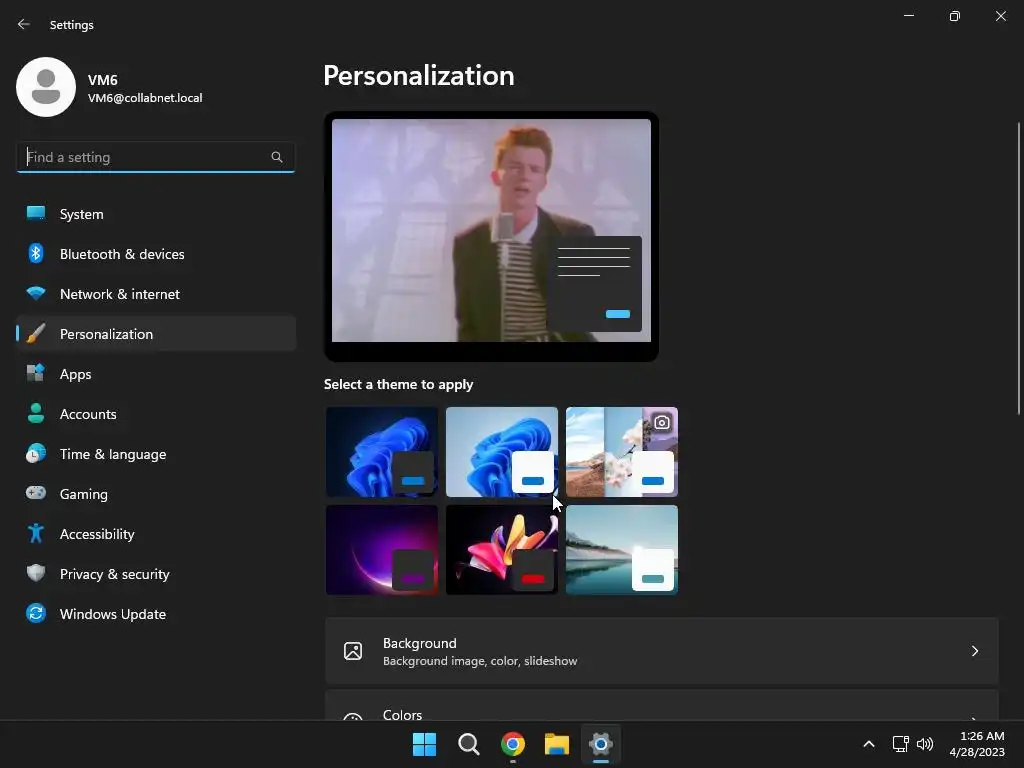
Task: Apply the purple Glow theme
Action: tap(382, 550)
